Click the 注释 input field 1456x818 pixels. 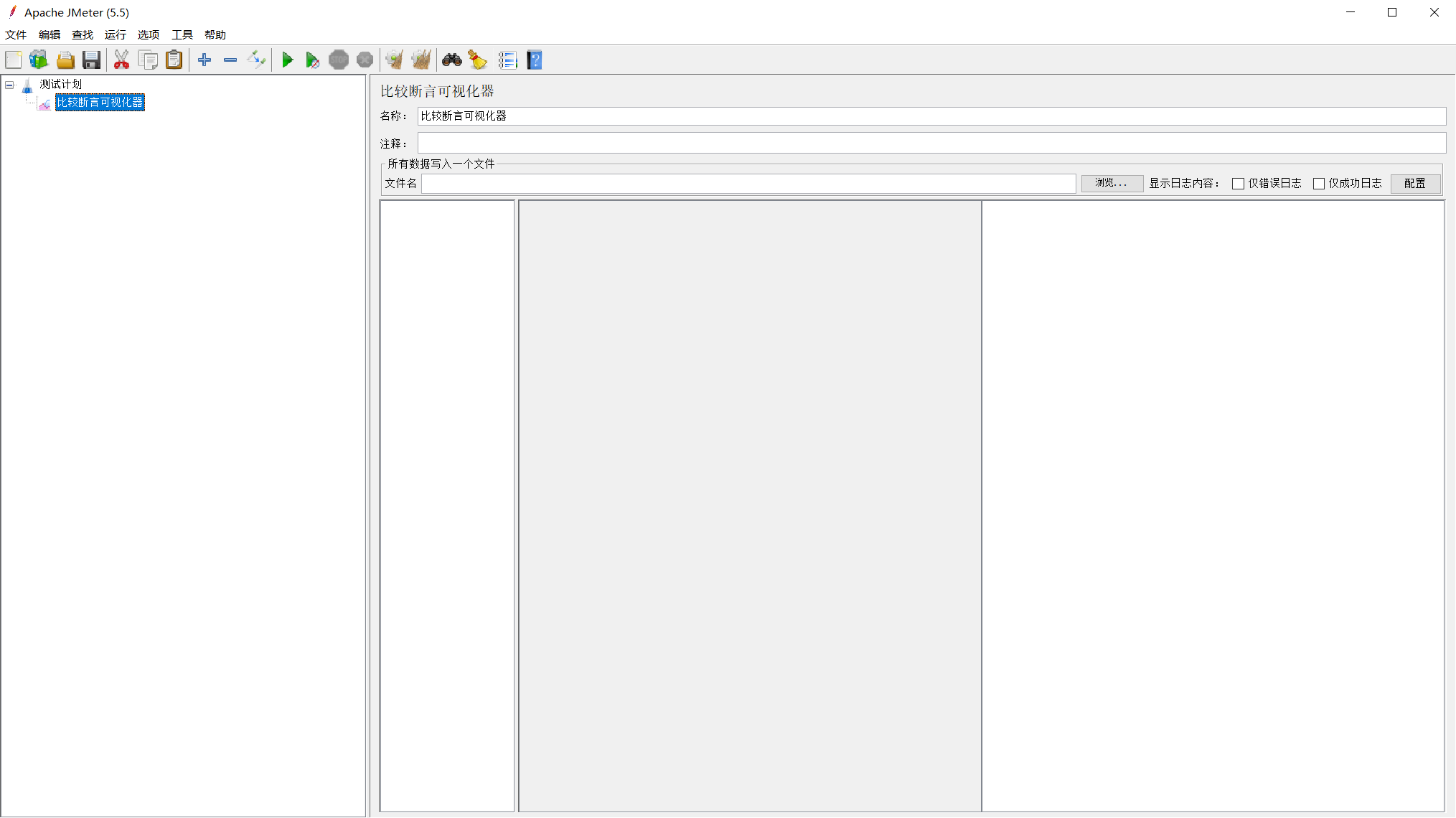tap(931, 143)
